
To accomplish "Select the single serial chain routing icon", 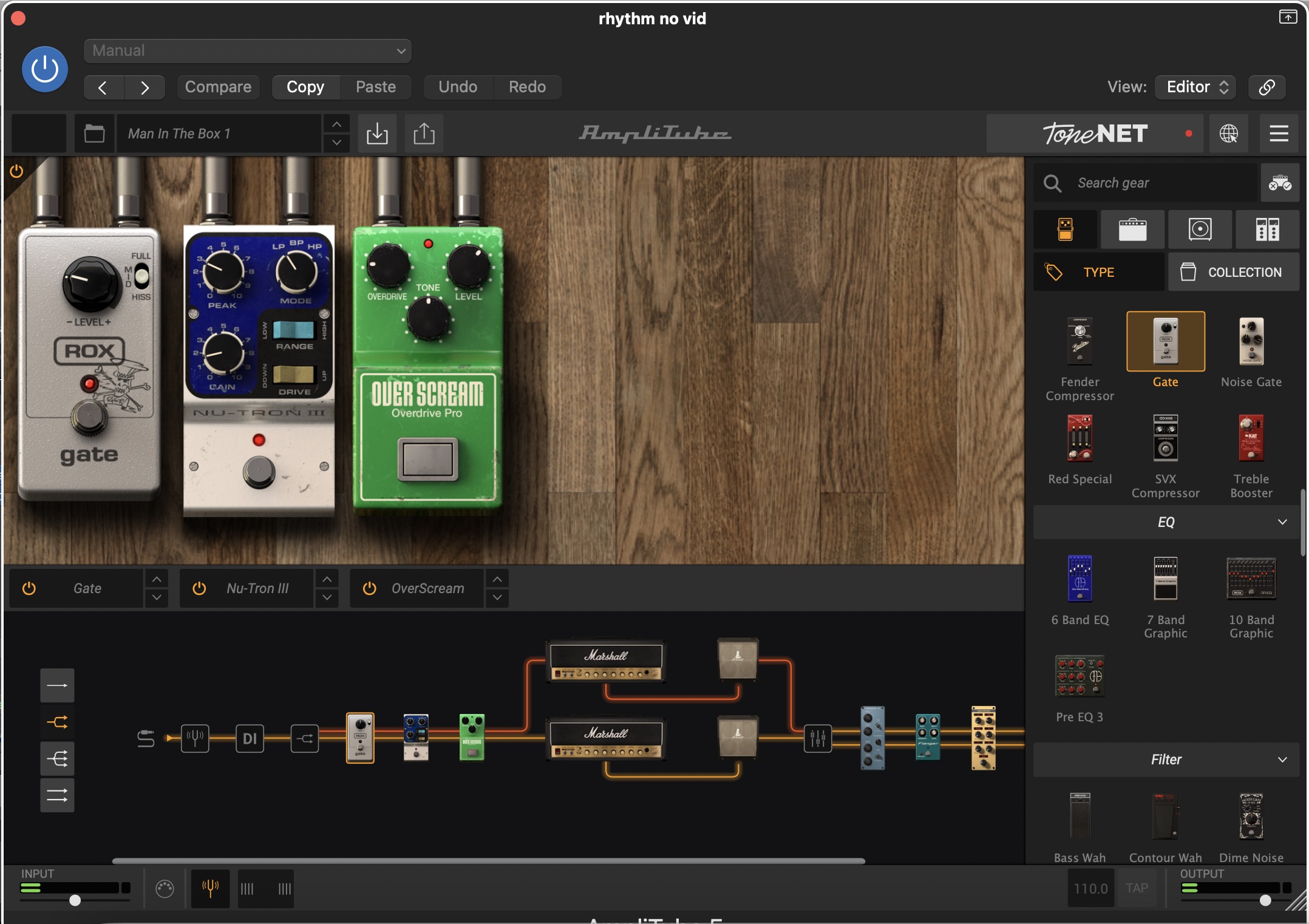I will [57, 685].
